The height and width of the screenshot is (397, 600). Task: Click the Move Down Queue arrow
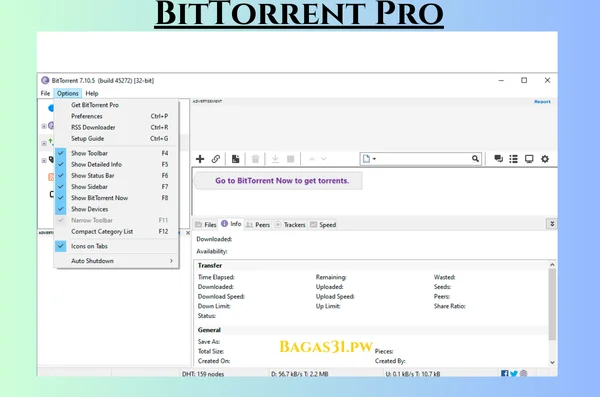pos(324,159)
